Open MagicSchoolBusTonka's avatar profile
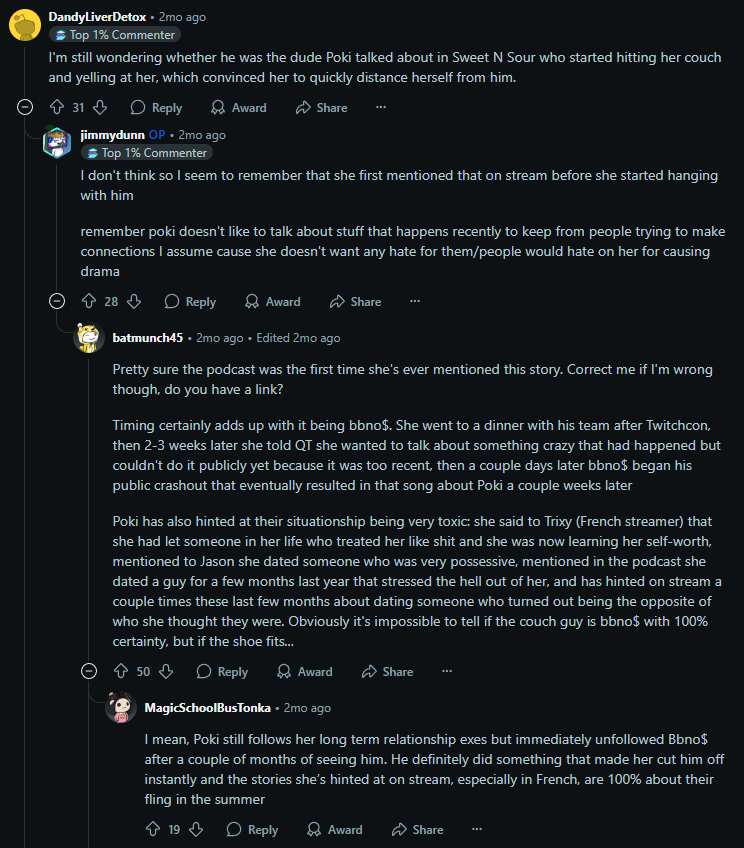This screenshot has width=744, height=848. (121, 708)
